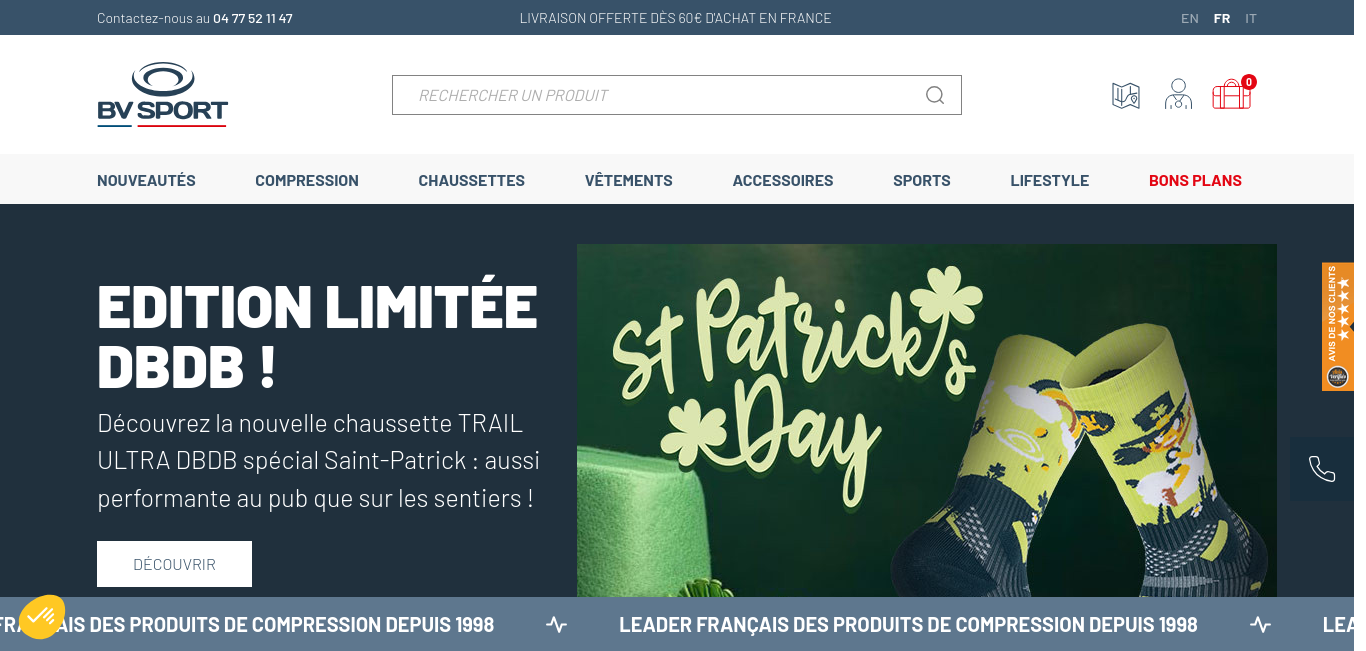The width and height of the screenshot is (1366, 651).
Task: Click the magnifying glass search icon
Action: [x=935, y=95]
